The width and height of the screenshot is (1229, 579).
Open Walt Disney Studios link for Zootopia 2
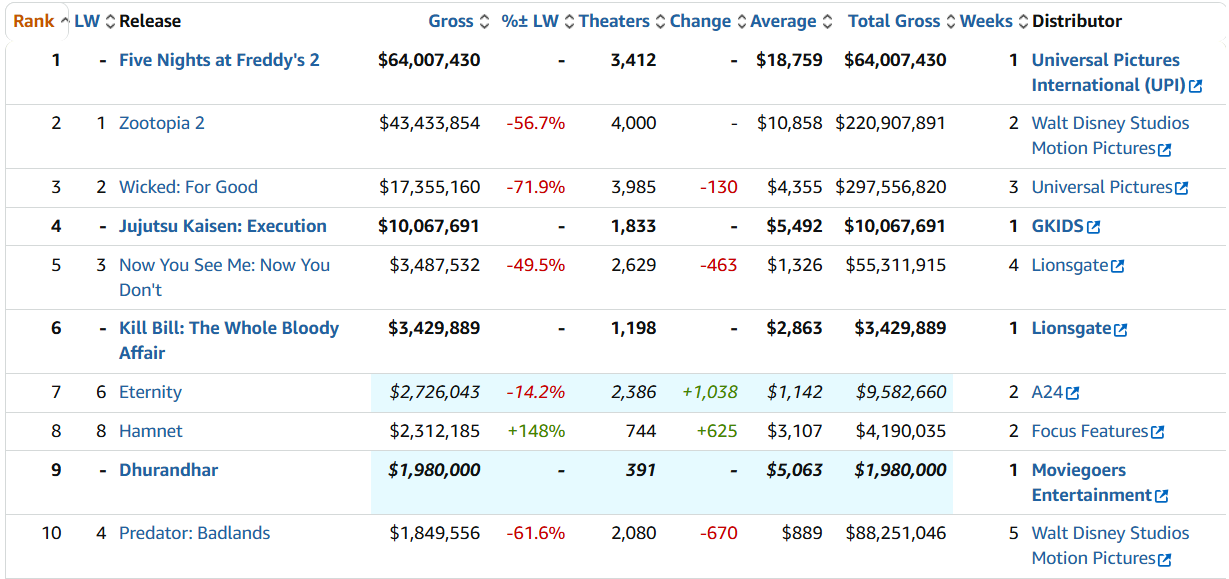tap(1110, 123)
